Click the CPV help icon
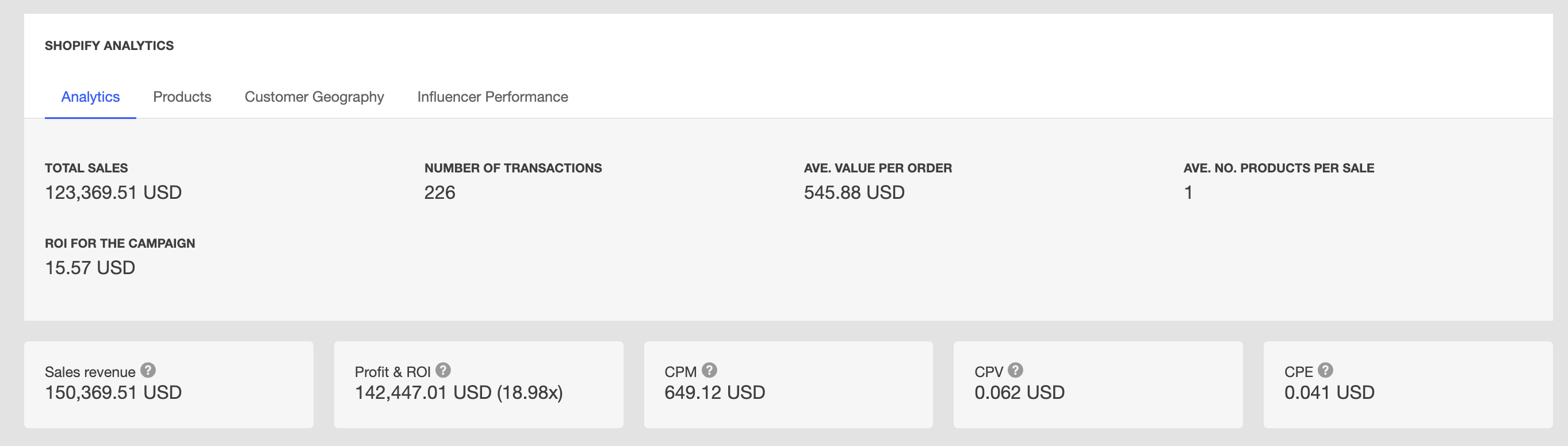Image resolution: width=1568 pixels, height=446 pixels. (x=1015, y=370)
